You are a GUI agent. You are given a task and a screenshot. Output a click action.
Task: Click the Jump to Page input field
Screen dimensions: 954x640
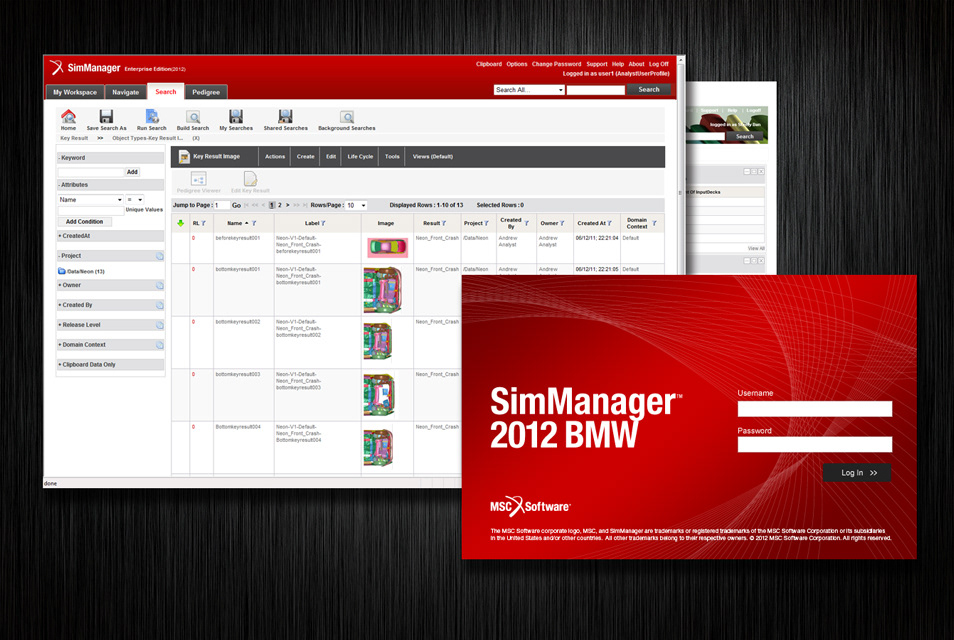(x=221, y=206)
